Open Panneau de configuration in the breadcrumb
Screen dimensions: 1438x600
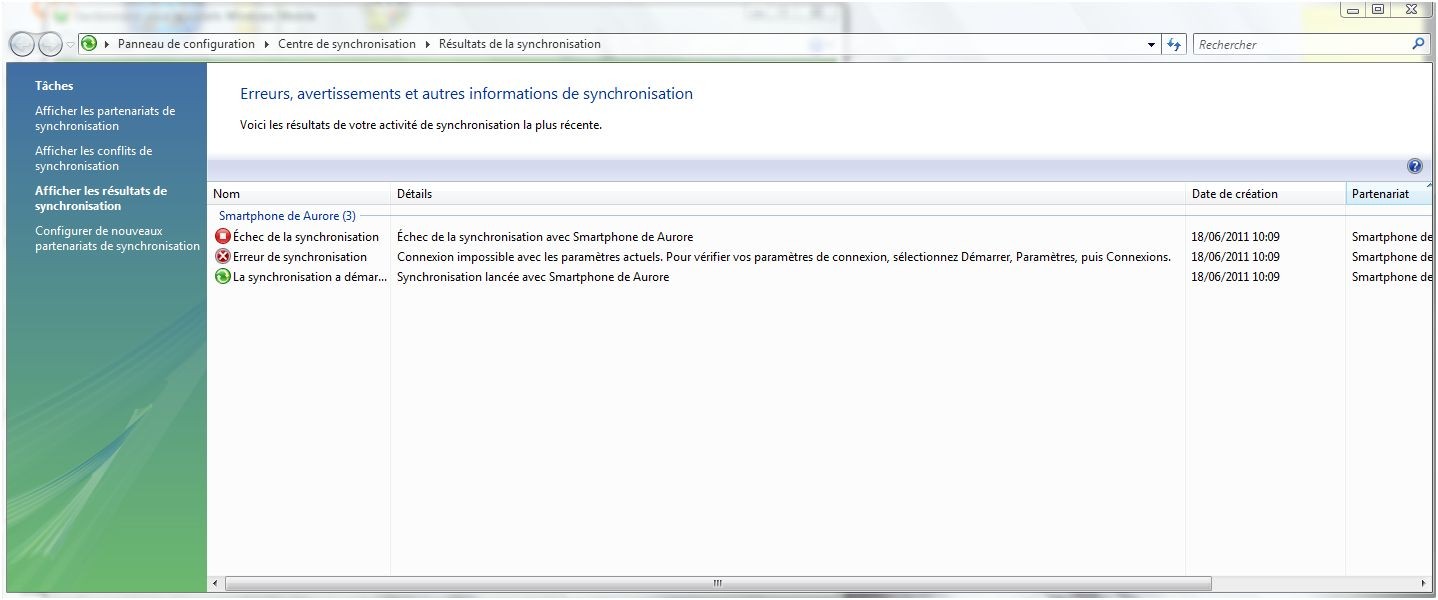186,44
